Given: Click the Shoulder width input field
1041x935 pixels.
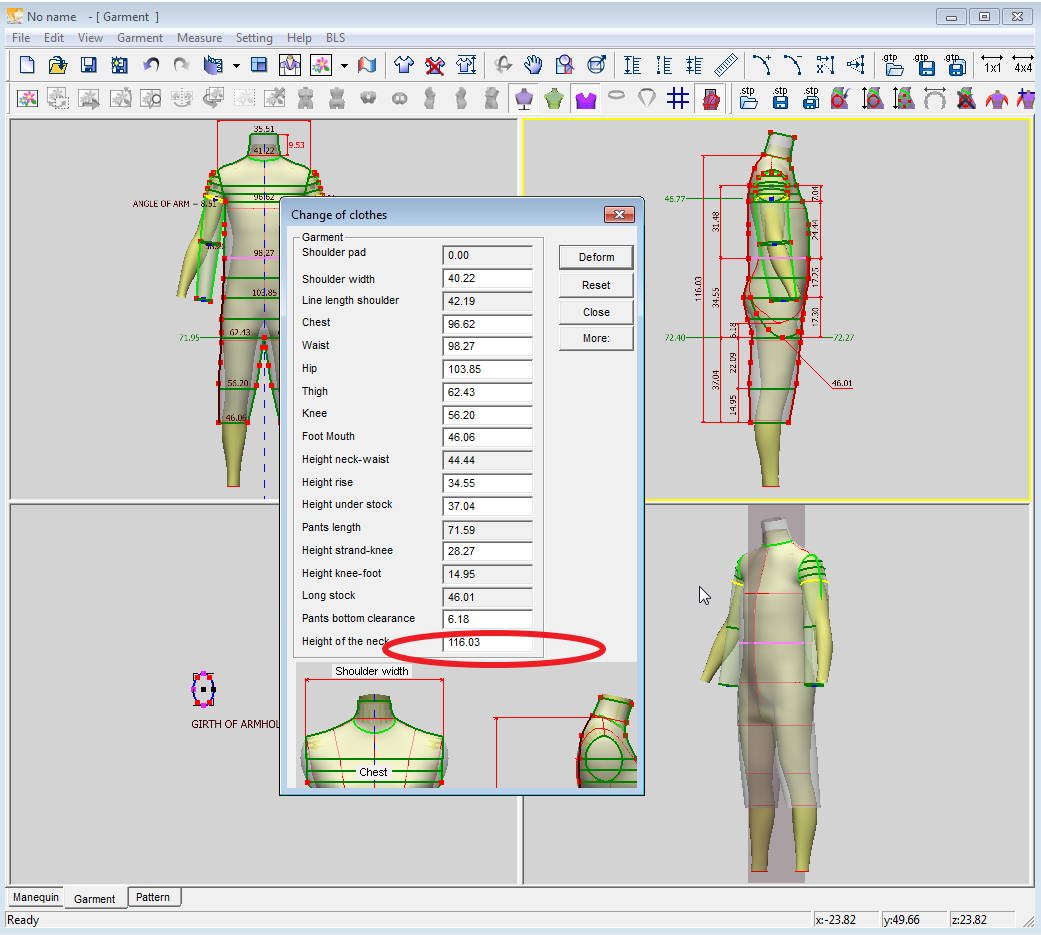Looking at the screenshot, I should [x=487, y=279].
